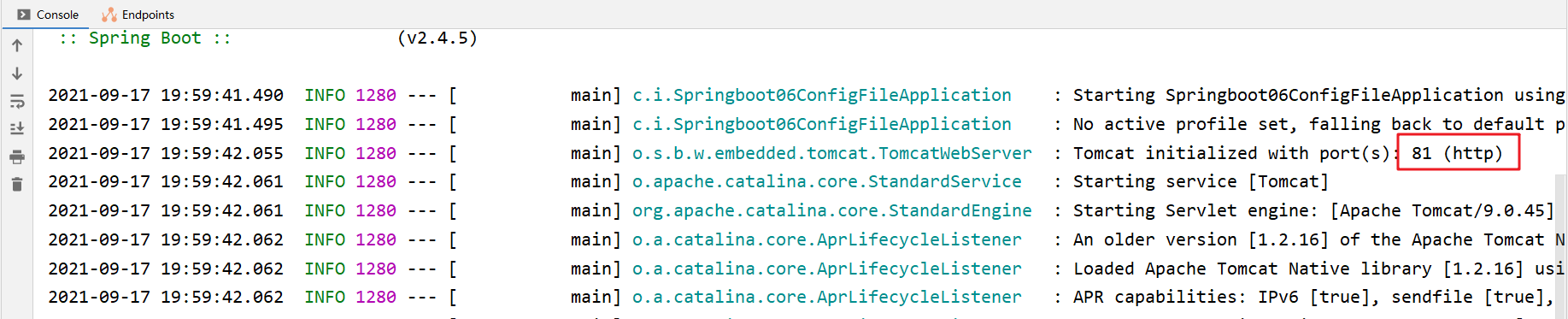Switch to the Console tab

[48, 15]
